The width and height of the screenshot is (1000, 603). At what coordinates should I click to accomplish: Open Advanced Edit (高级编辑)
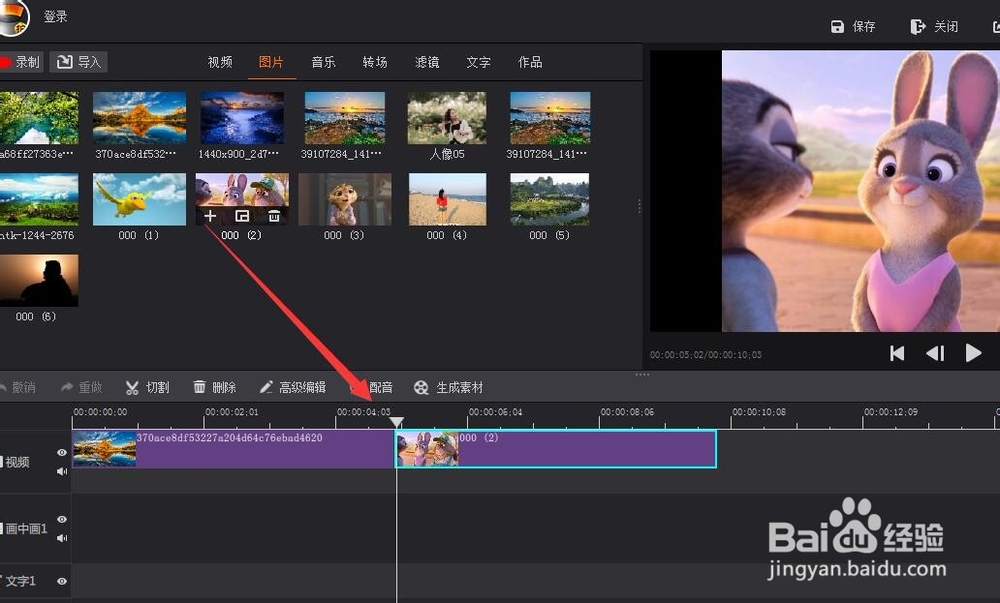pos(293,388)
